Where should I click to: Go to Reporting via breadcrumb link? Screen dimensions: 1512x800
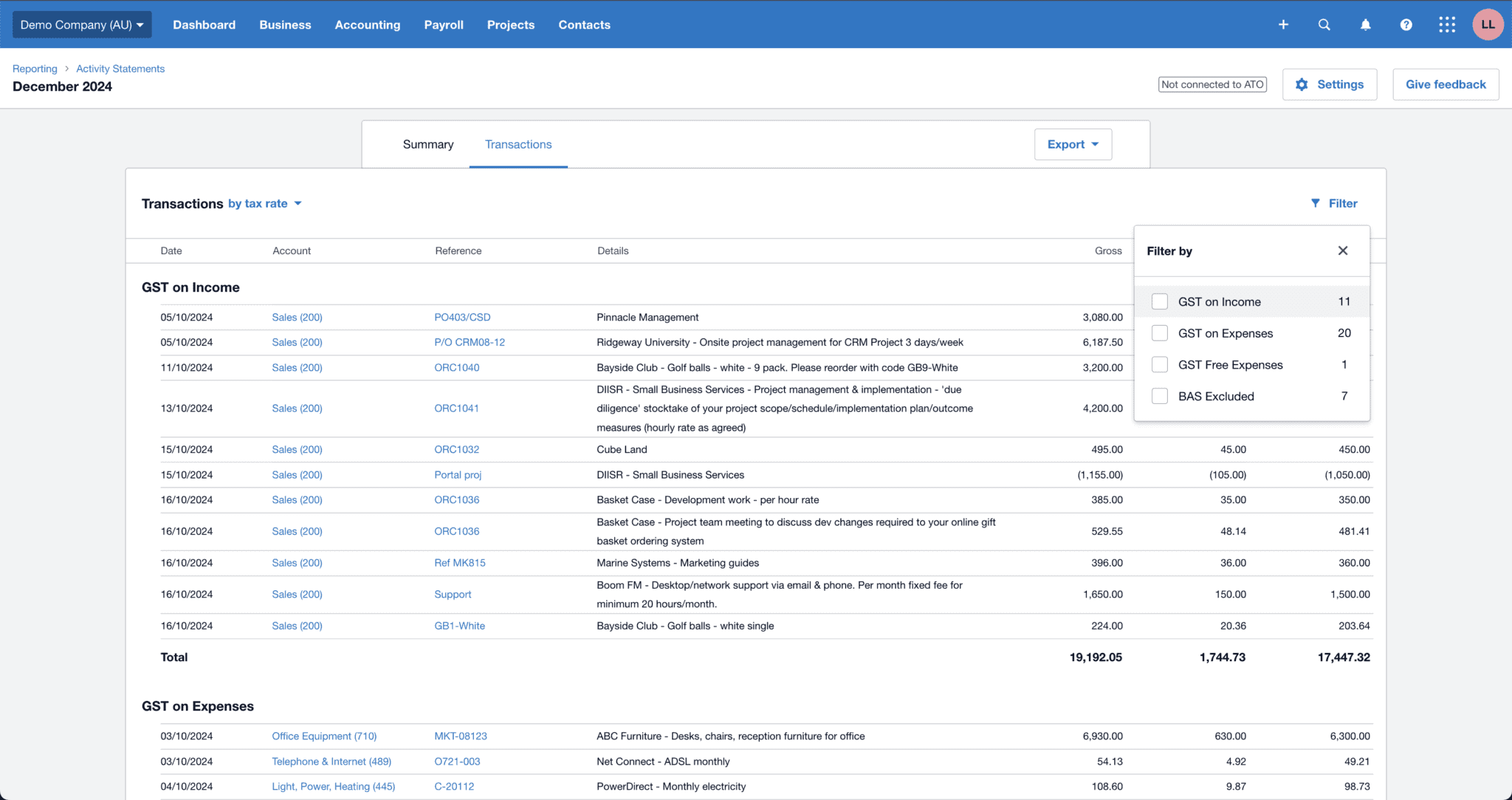click(35, 68)
